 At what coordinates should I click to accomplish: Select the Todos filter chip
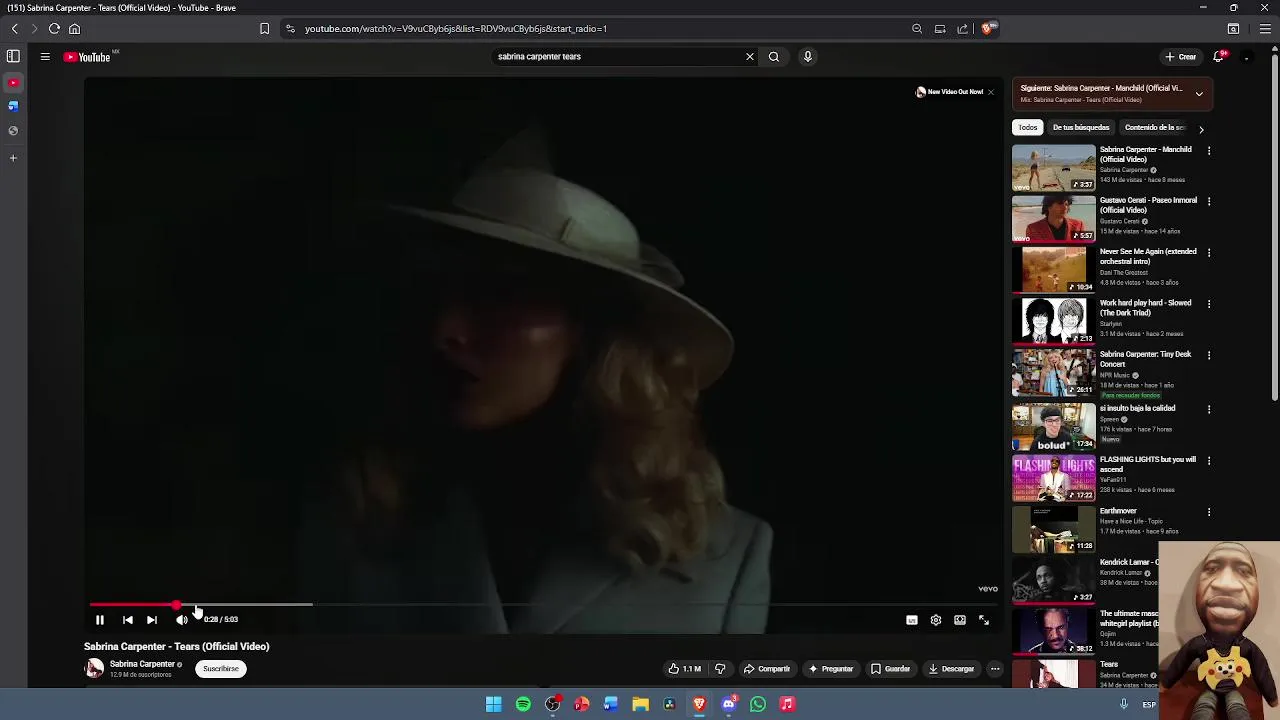coord(1028,128)
